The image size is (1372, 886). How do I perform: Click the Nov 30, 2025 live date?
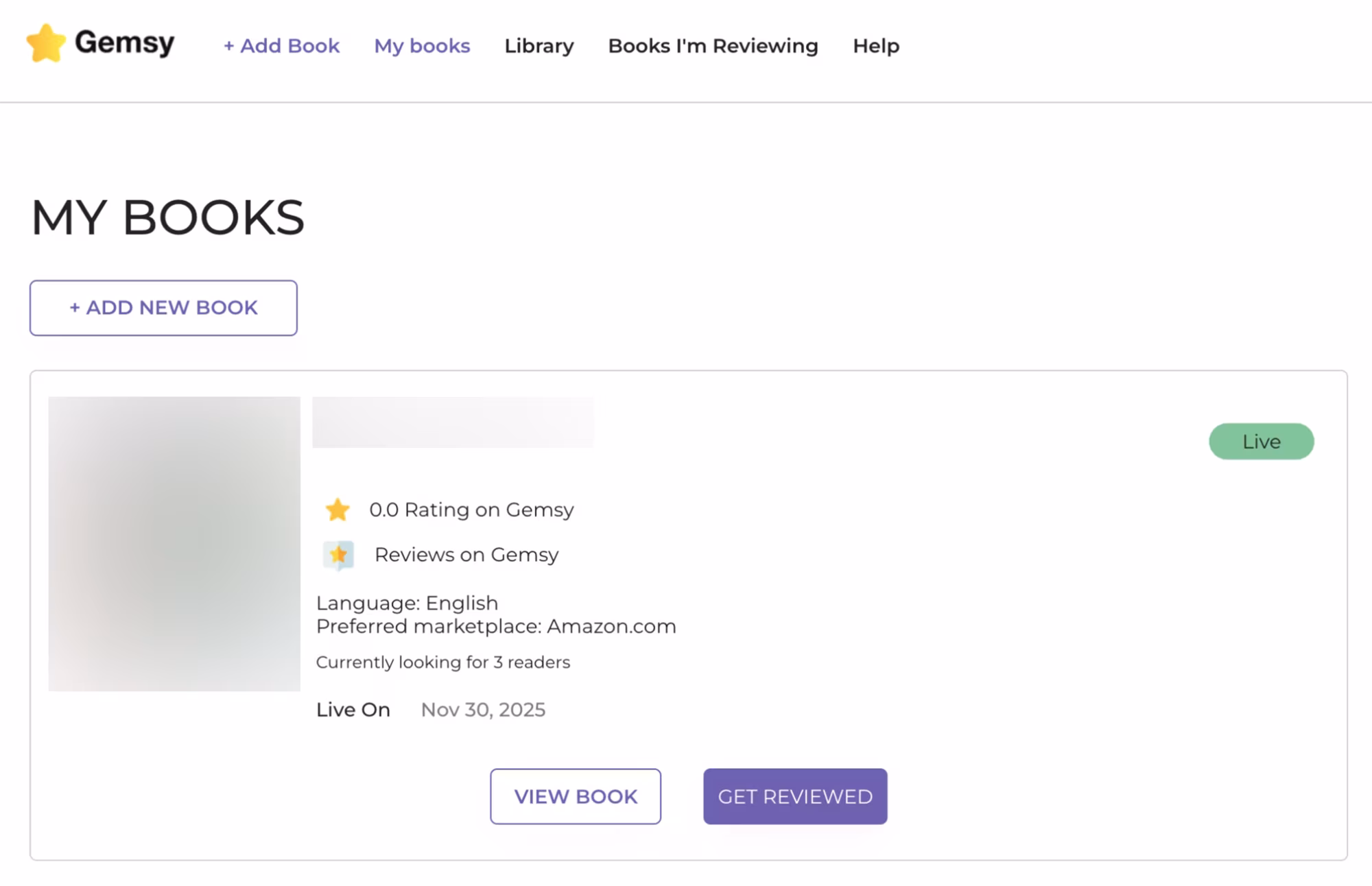(482, 709)
